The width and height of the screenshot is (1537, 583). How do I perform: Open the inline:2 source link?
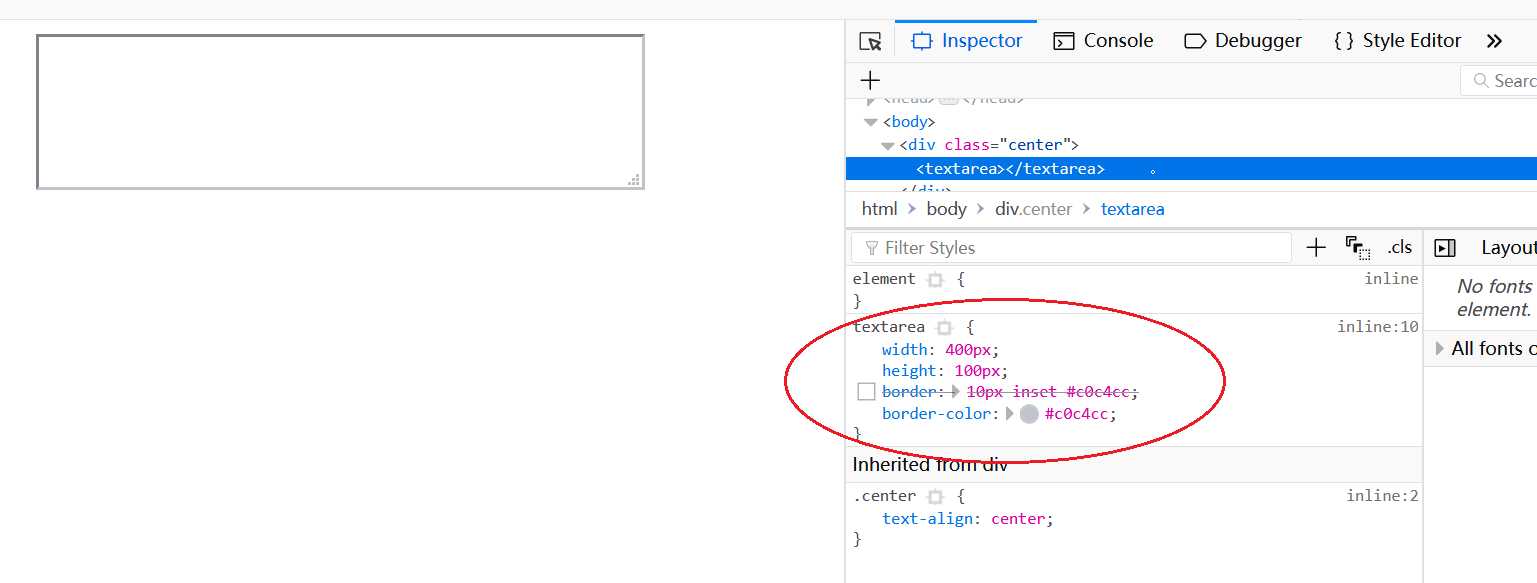coord(1382,496)
